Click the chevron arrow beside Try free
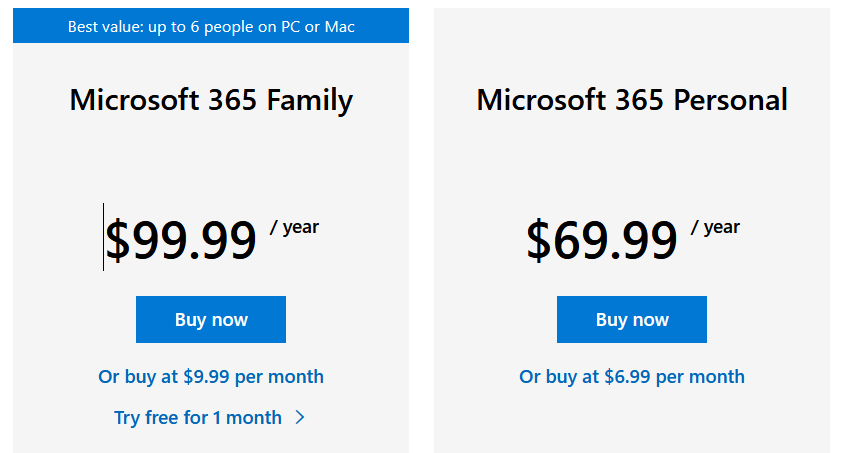This screenshot has width=847, height=453. [300, 418]
